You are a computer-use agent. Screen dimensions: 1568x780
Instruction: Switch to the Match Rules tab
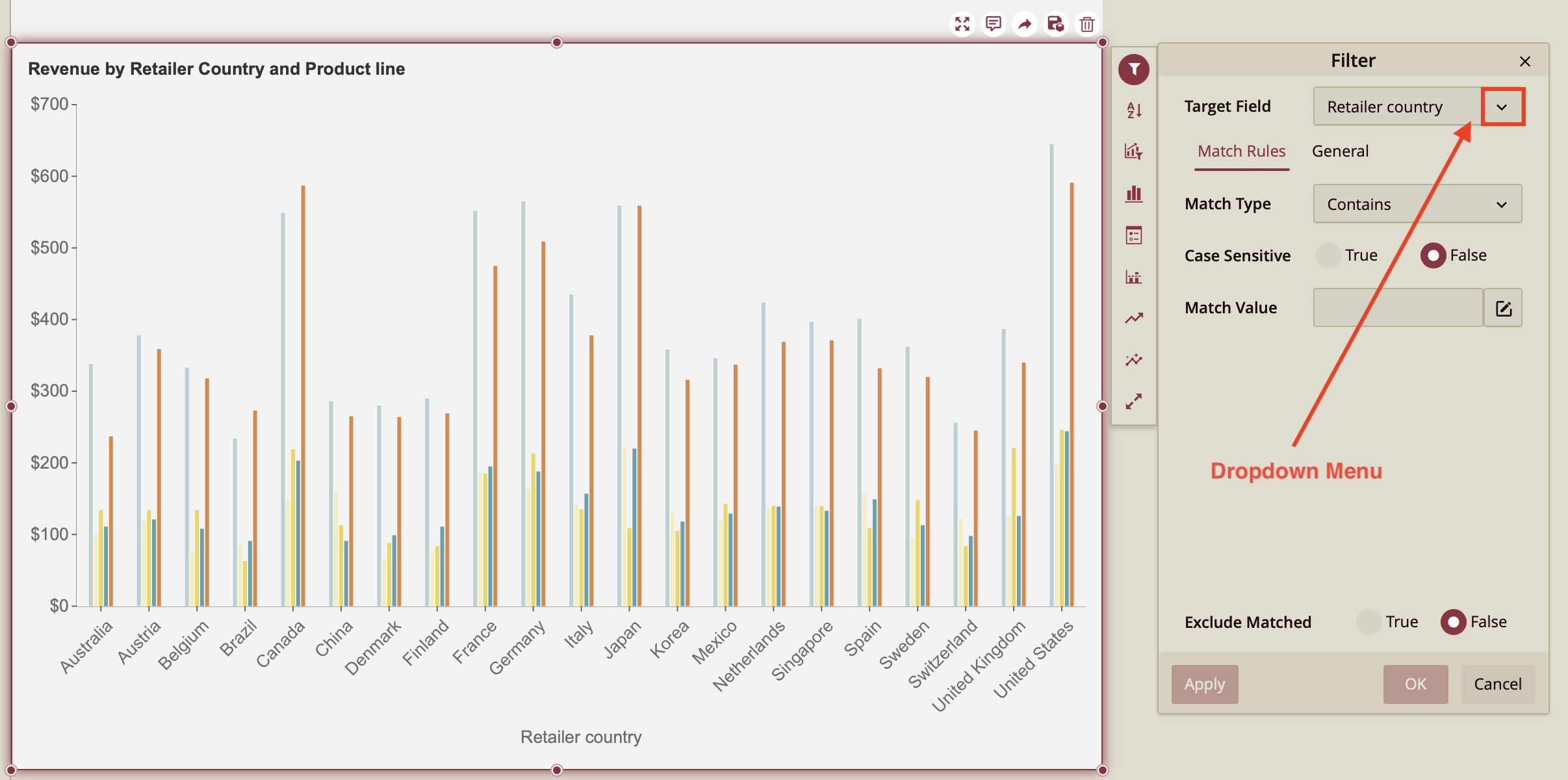[x=1241, y=151]
